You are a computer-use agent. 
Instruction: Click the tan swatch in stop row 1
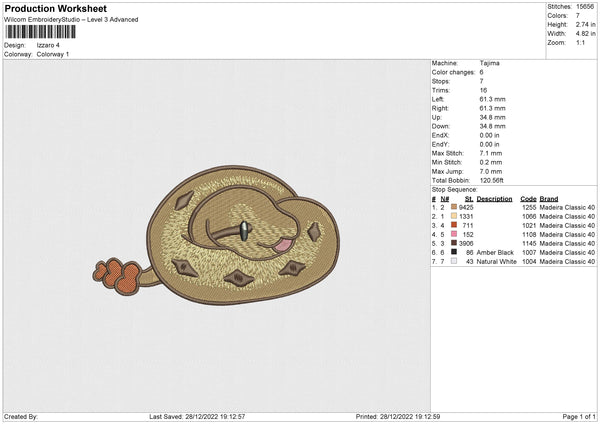tap(454, 207)
